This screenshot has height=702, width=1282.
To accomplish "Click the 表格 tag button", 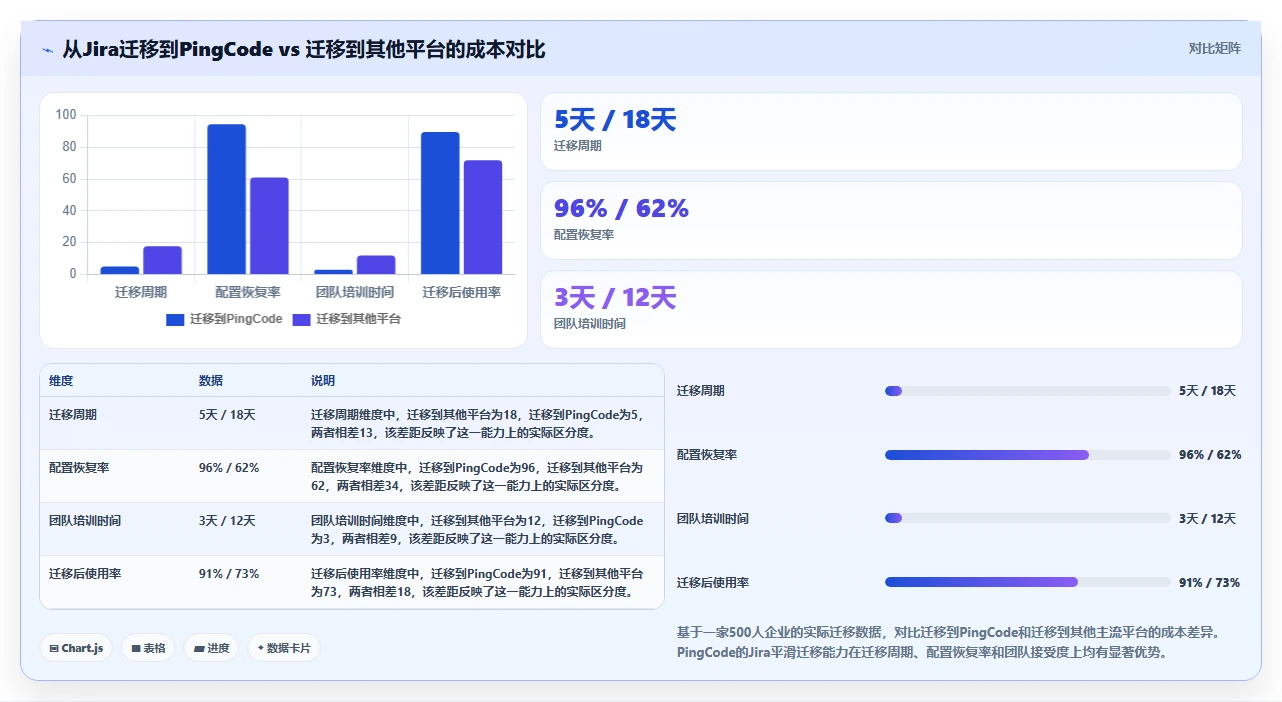I will pos(148,648).
